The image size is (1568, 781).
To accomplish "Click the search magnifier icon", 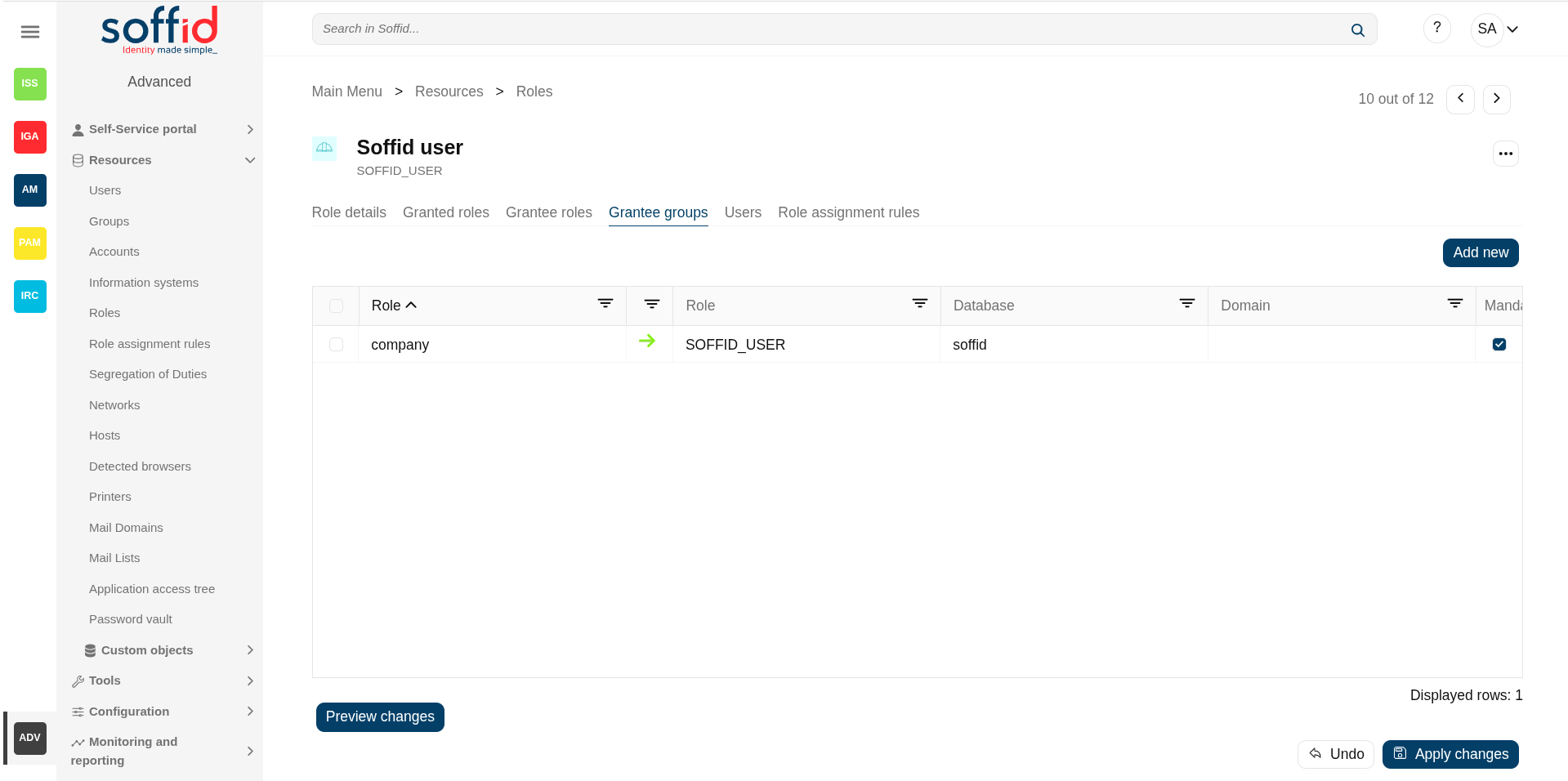I will click(1357, 29).
